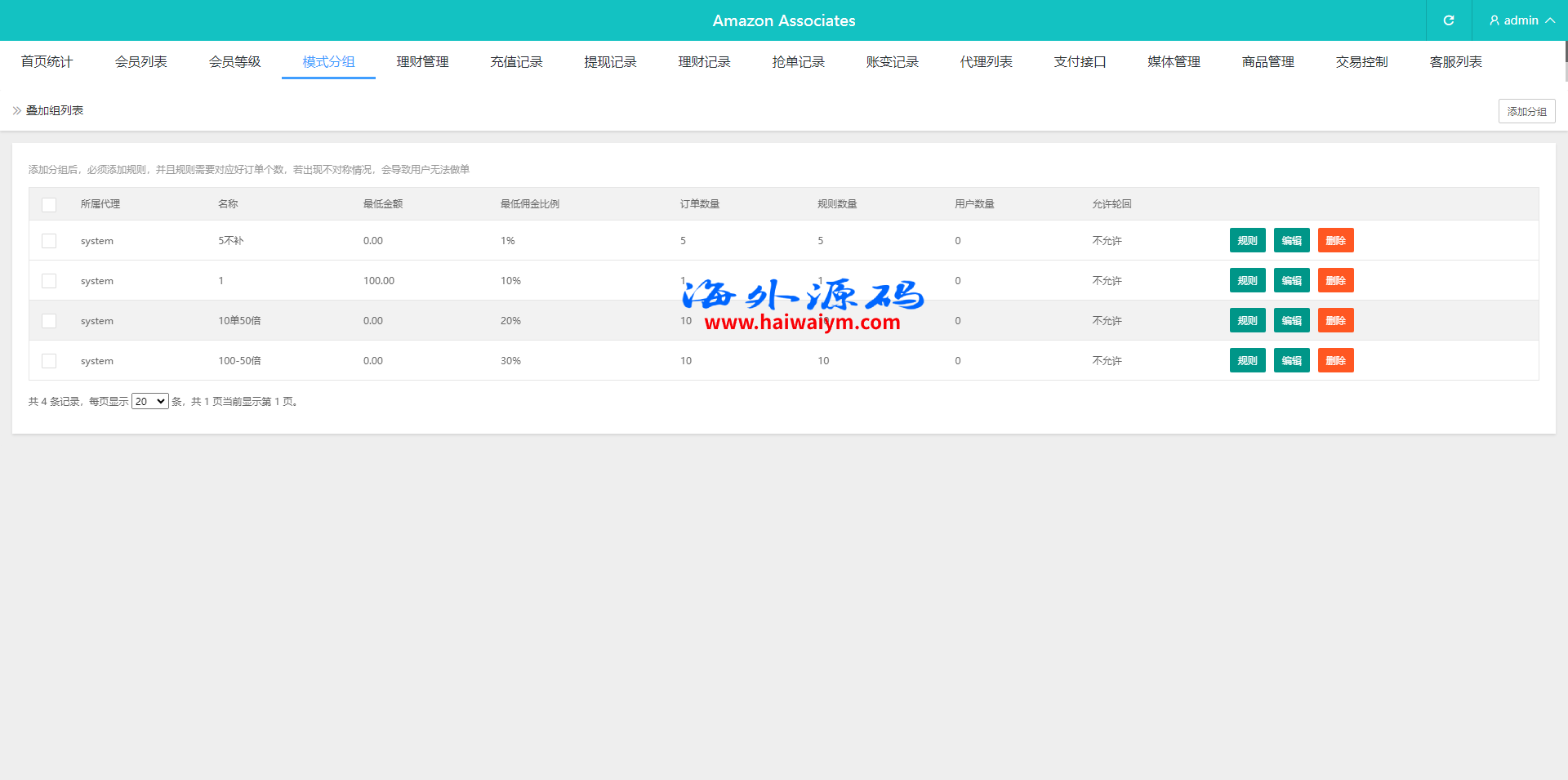This screenshot has height=780, width=1568.
Task: Click the refresh icon in header
Action: click(1448, 20)
